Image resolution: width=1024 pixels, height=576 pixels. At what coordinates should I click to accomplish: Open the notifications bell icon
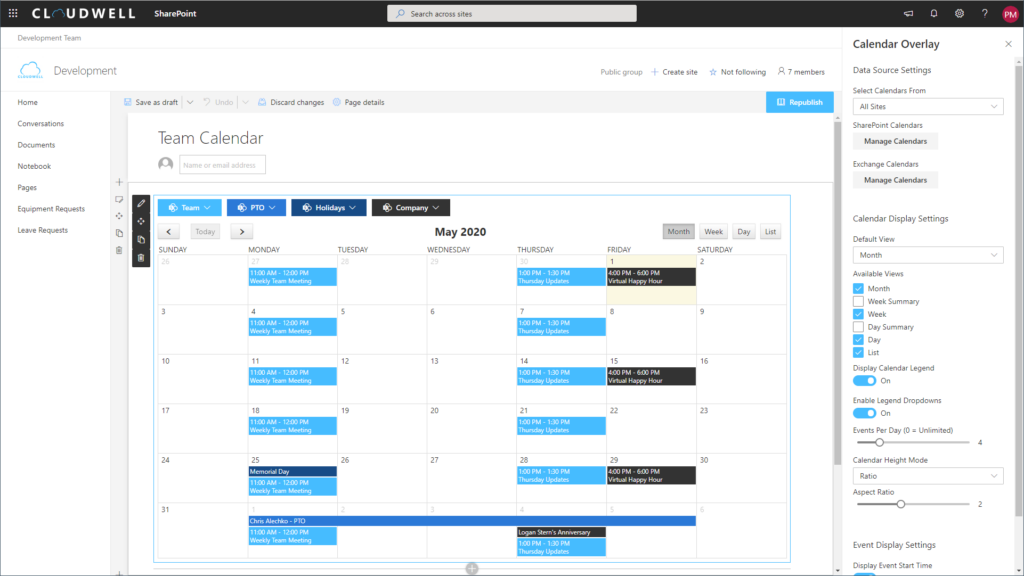[x=934, y=13]
